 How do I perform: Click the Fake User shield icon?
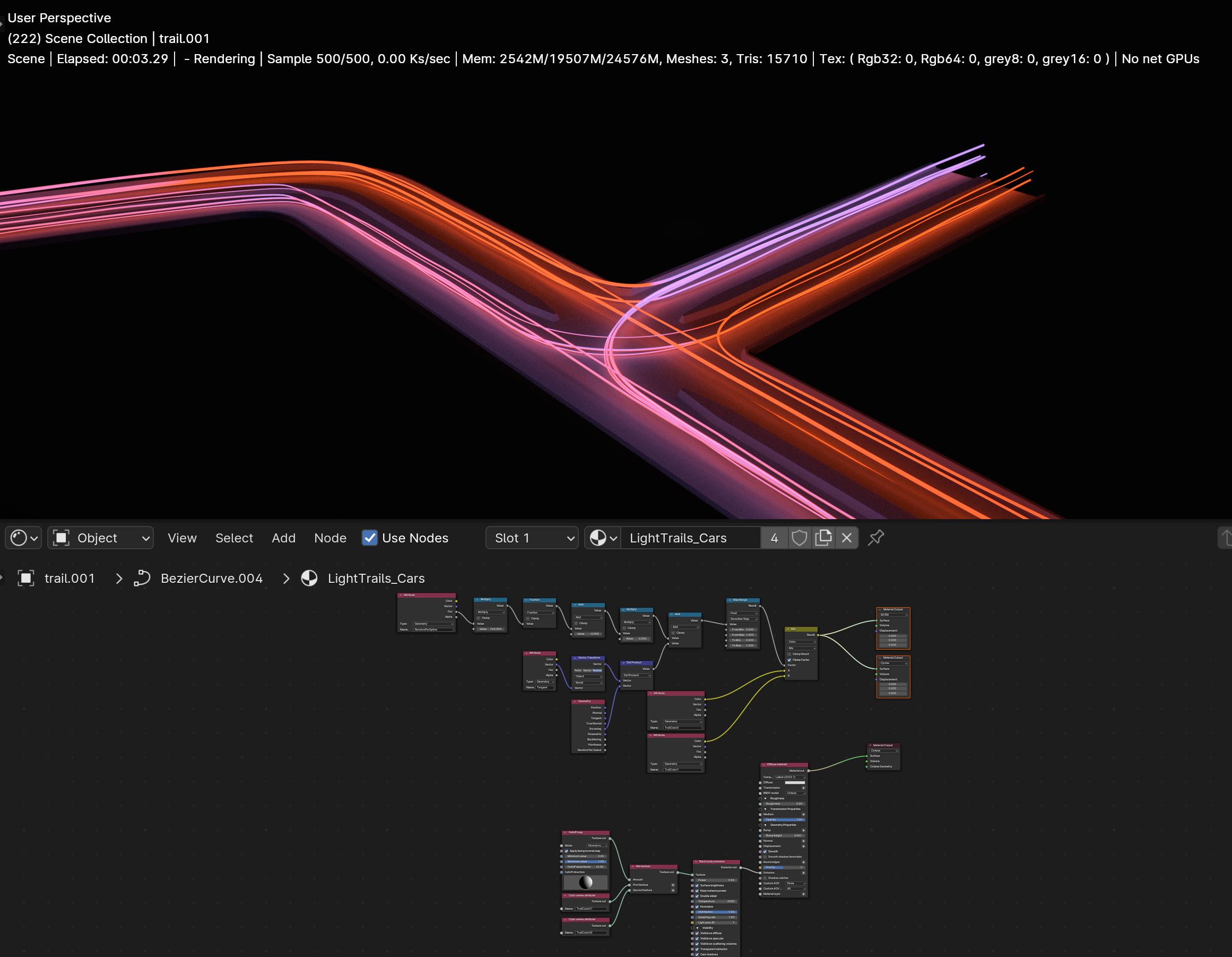point(799,538)
